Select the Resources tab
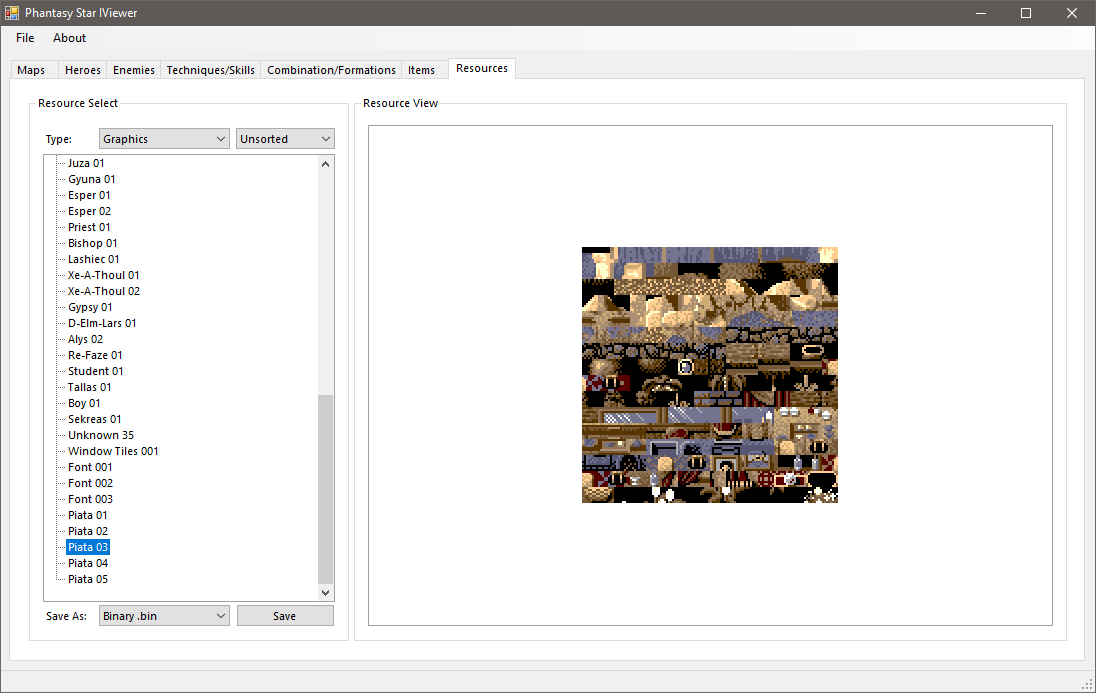1096x693 pixels. click(482, 69)
